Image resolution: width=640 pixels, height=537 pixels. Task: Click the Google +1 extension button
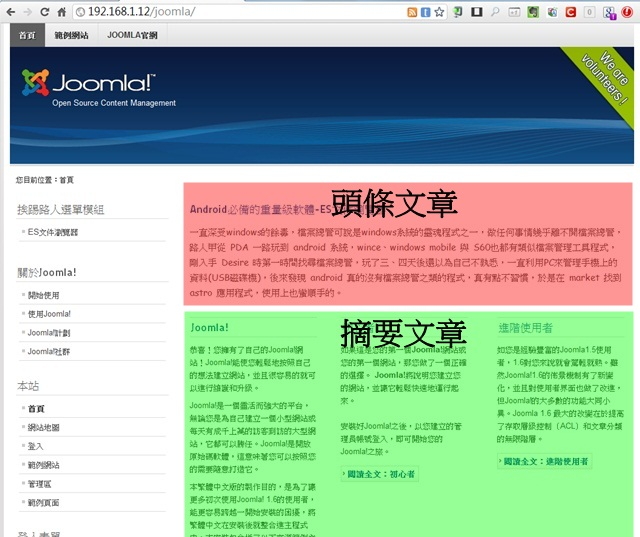pos(514,12)
